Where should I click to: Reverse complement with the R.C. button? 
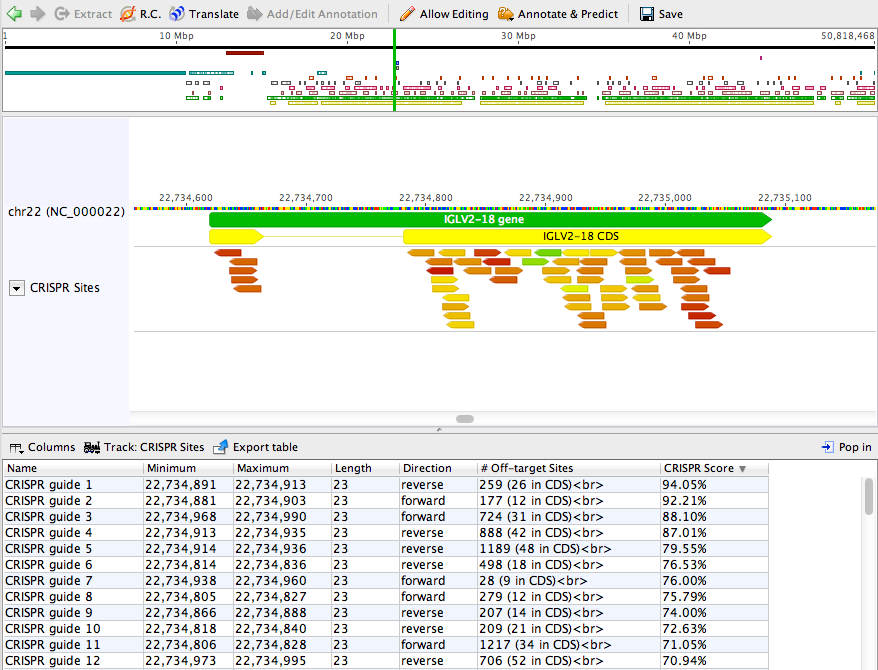[141, 14]
